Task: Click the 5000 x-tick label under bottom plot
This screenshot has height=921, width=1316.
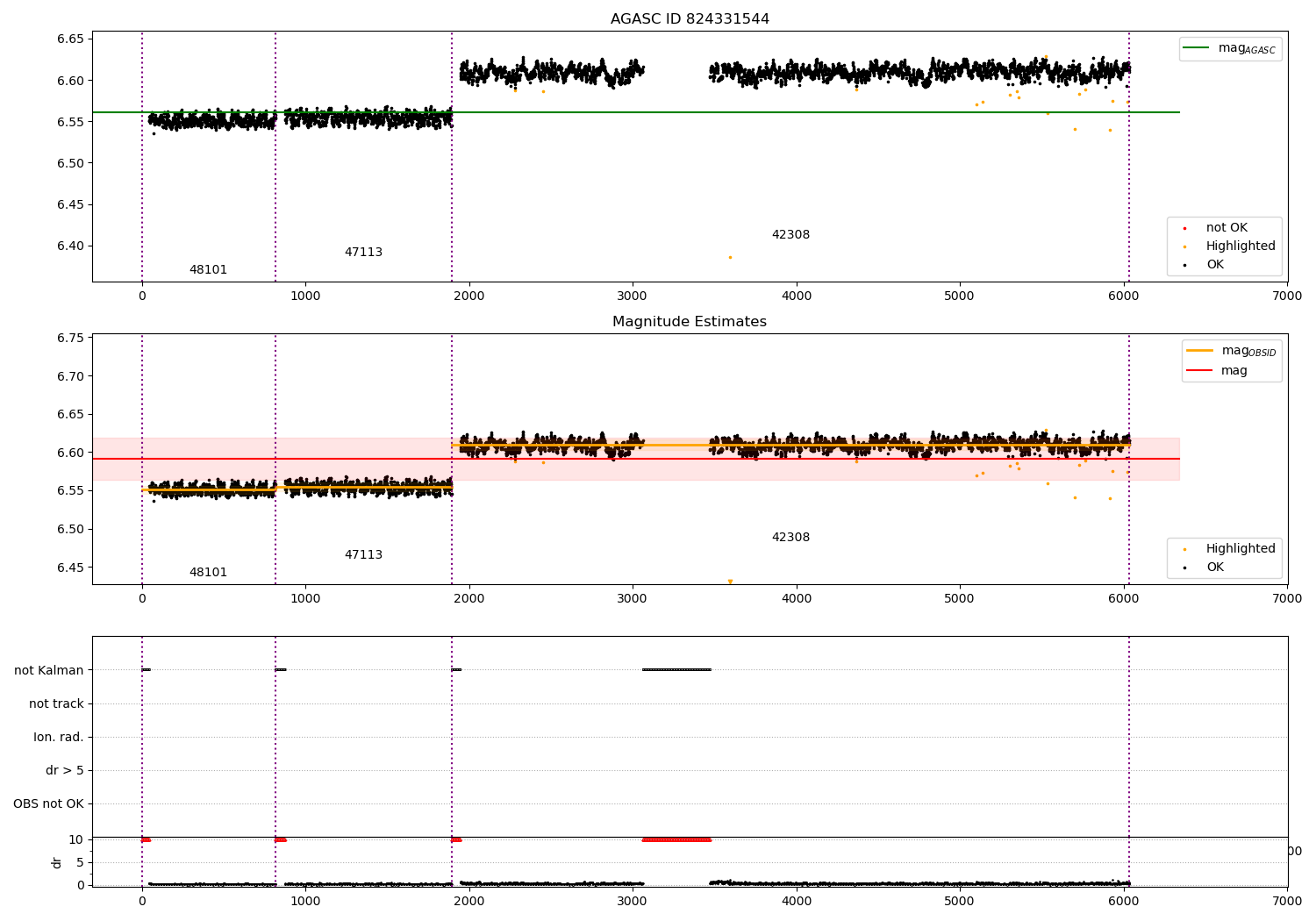Action: [x=960, y=901]
